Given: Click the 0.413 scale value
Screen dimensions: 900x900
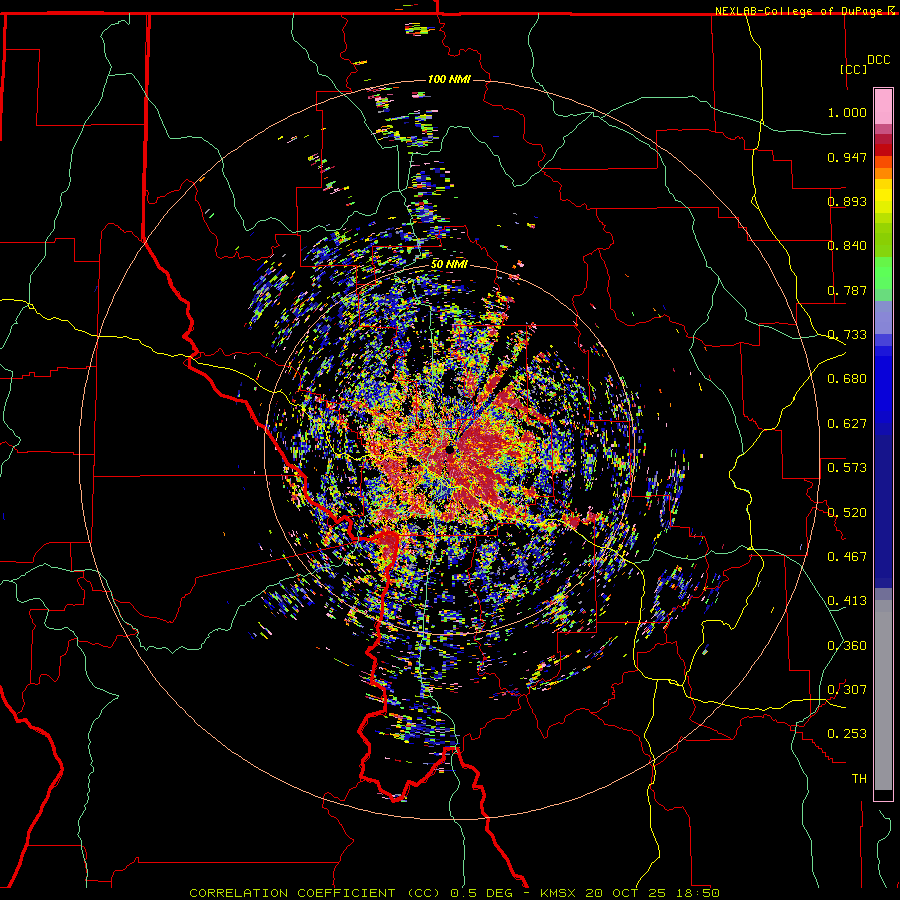Looking at the screenshot, I should (847, 601).
